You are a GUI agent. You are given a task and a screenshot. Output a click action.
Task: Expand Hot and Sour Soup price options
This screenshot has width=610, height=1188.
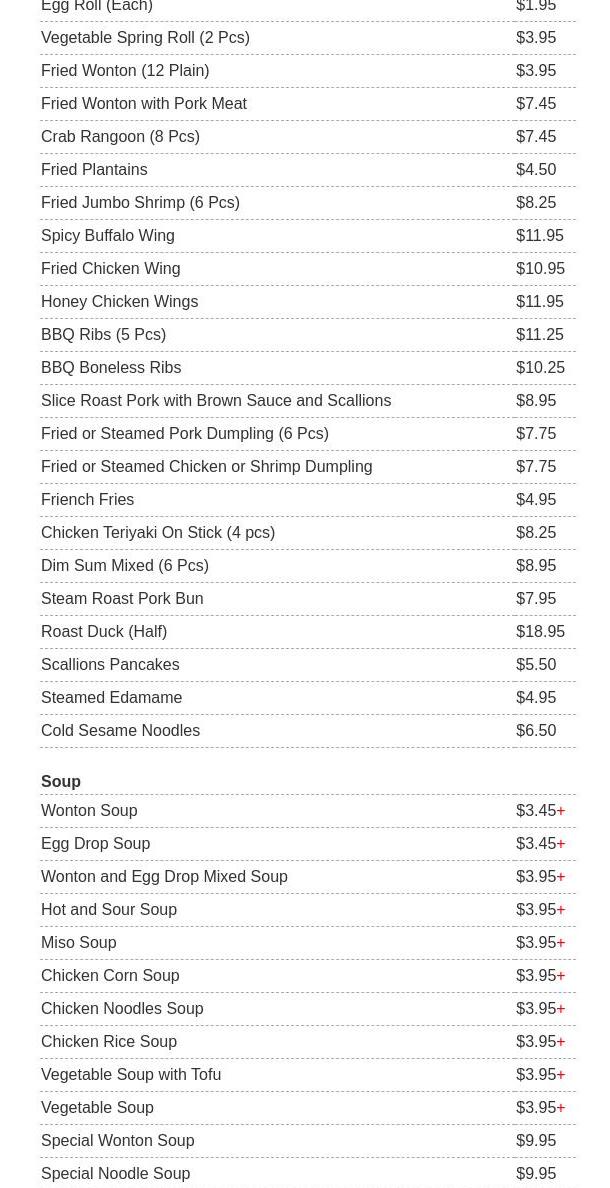point(561,910)
